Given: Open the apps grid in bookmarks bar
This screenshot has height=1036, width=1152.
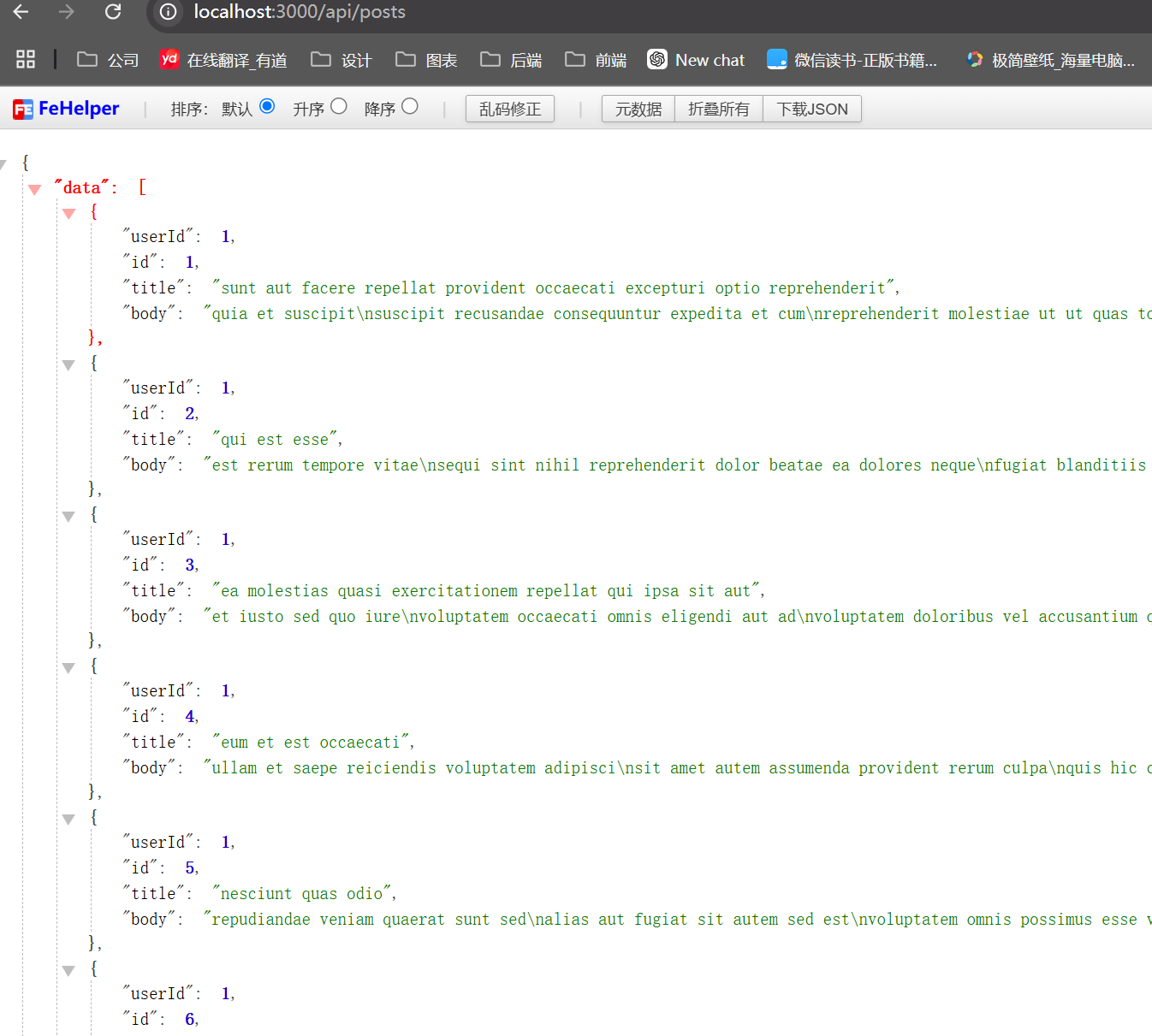Looking at the screenshot, I should (x=26, y=59).
